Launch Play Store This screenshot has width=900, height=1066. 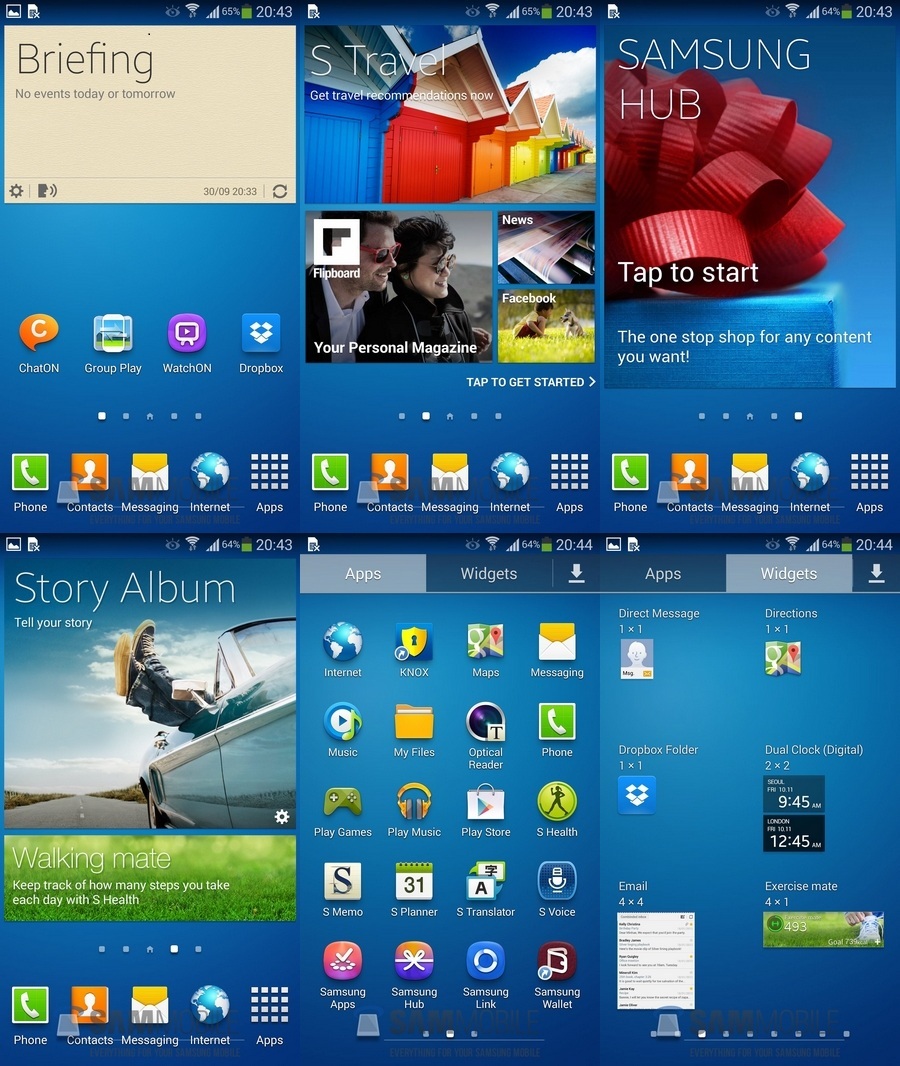(x=485, y=802)
